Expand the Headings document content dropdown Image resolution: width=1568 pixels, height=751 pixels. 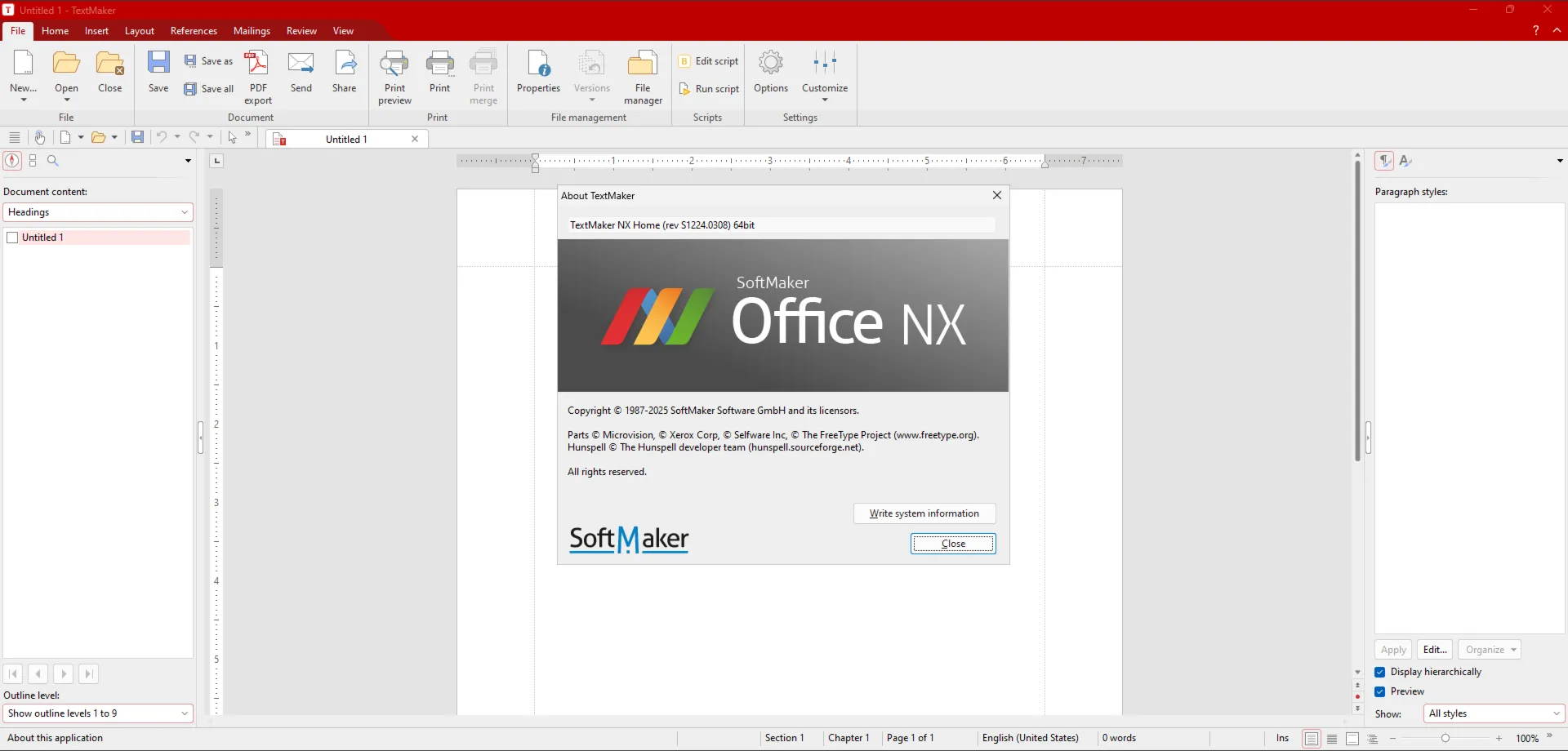pos(98,212)
